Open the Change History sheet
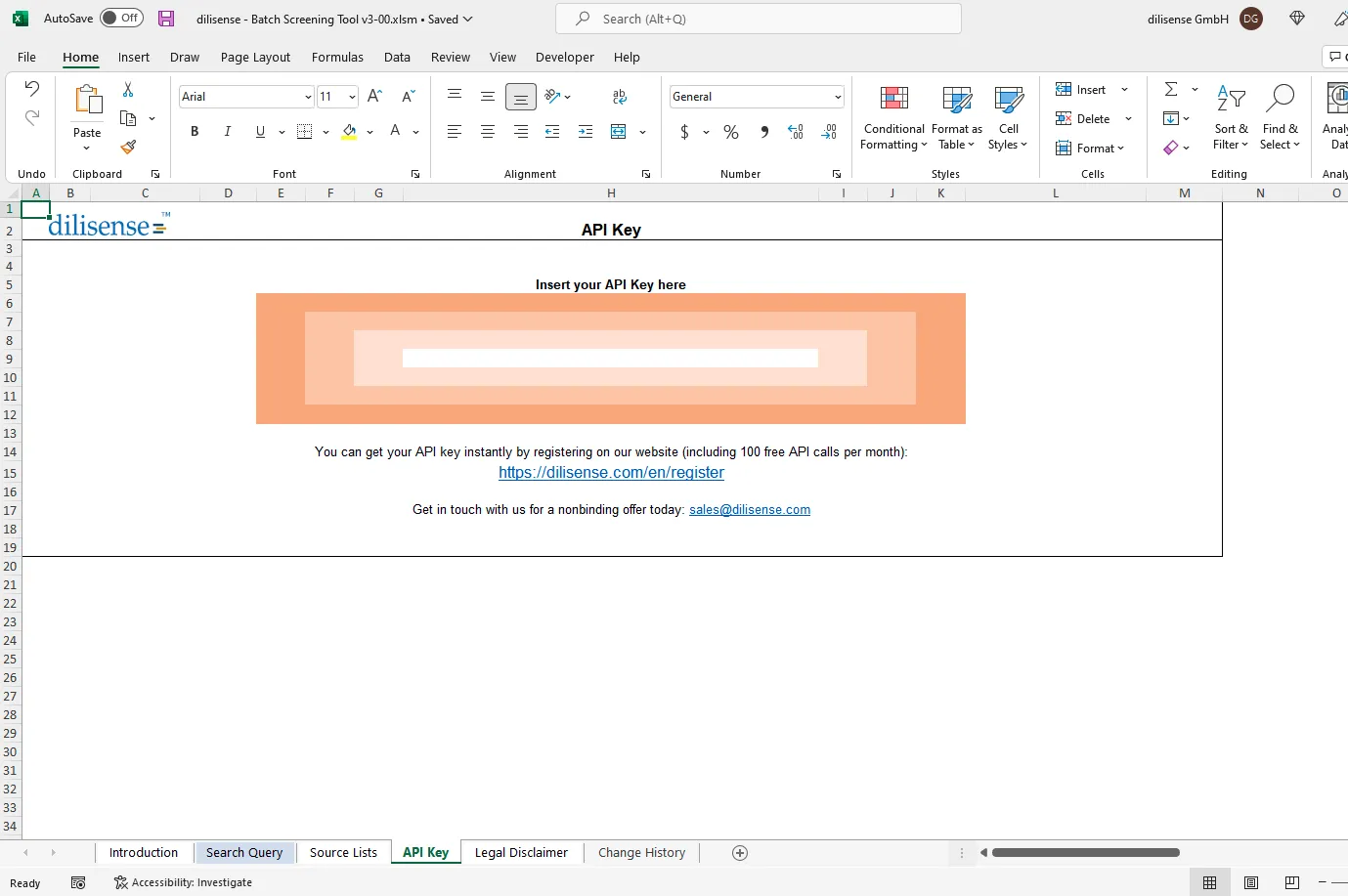The image size is (1348, 896). (641, 853)
